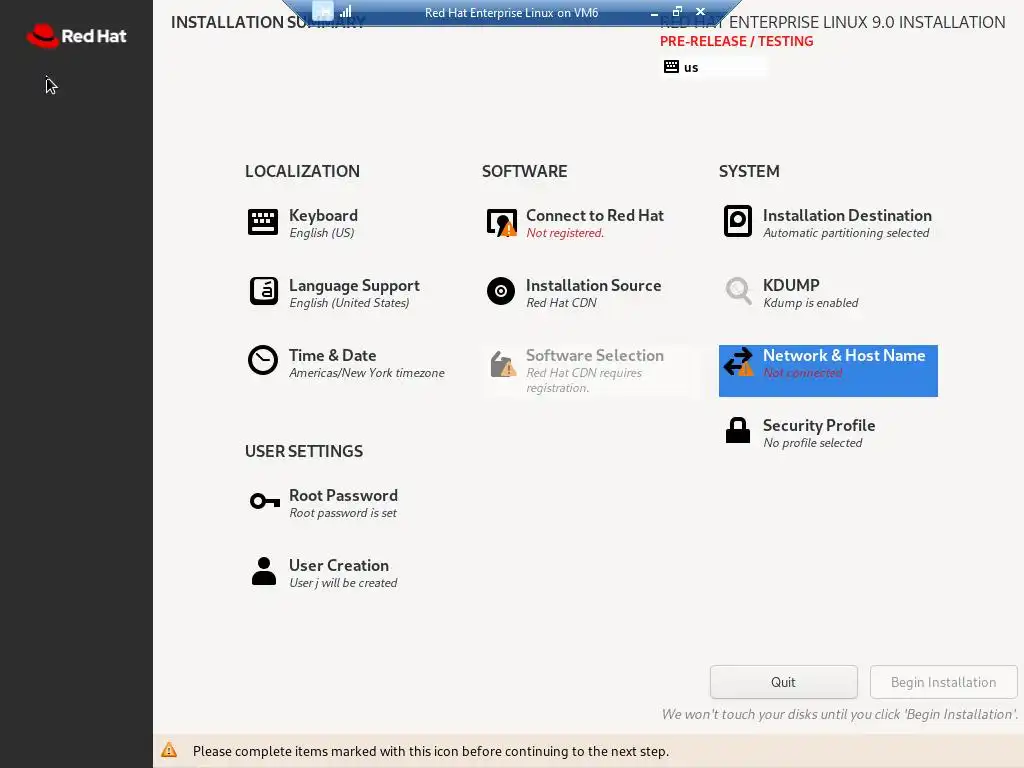1024x768 pixels.
Task: Click the keyboard icon next to us
Action: (671, 67)
